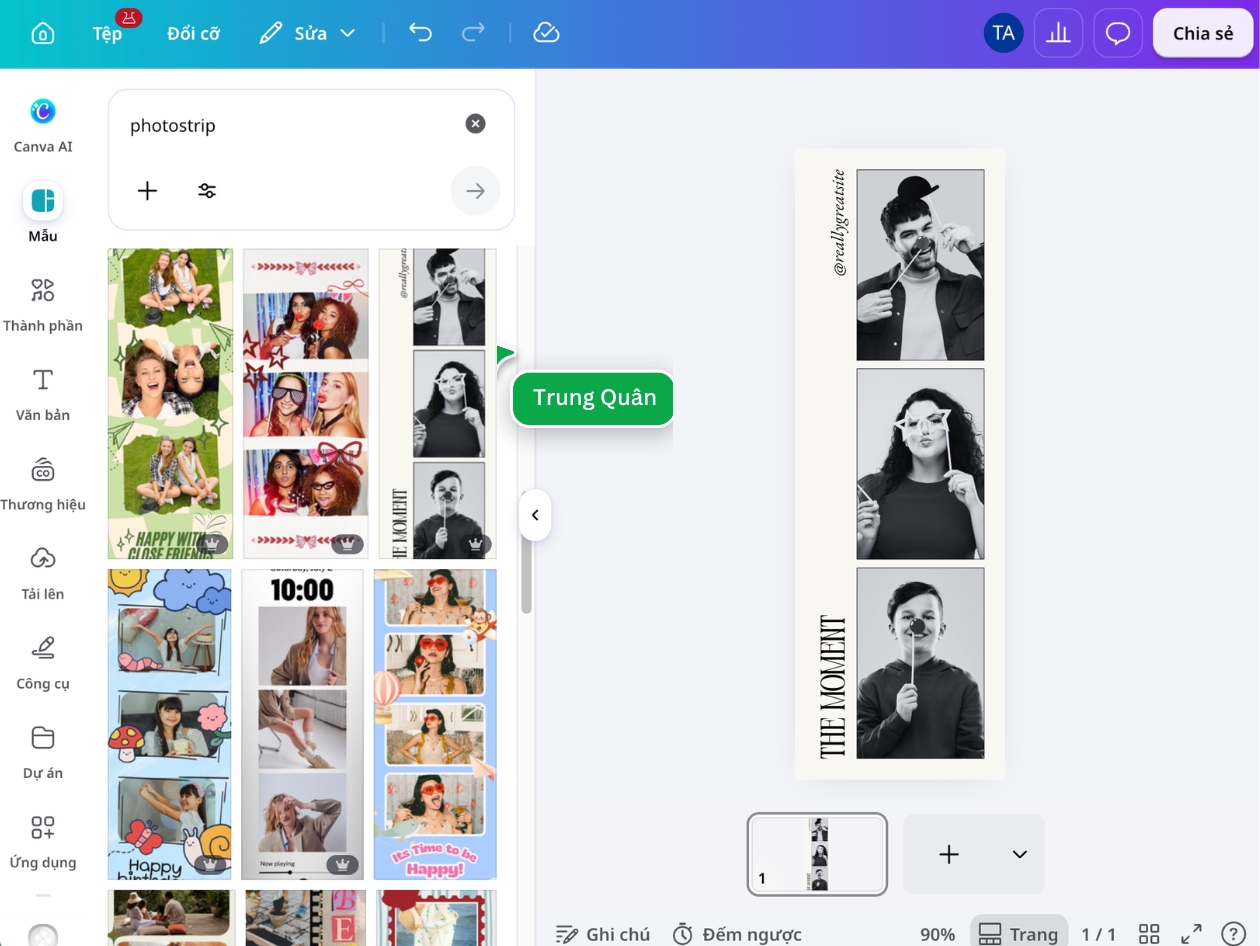Open the comments speech bubble icon
This screenshot has height=946, width=1260.
1117,33
